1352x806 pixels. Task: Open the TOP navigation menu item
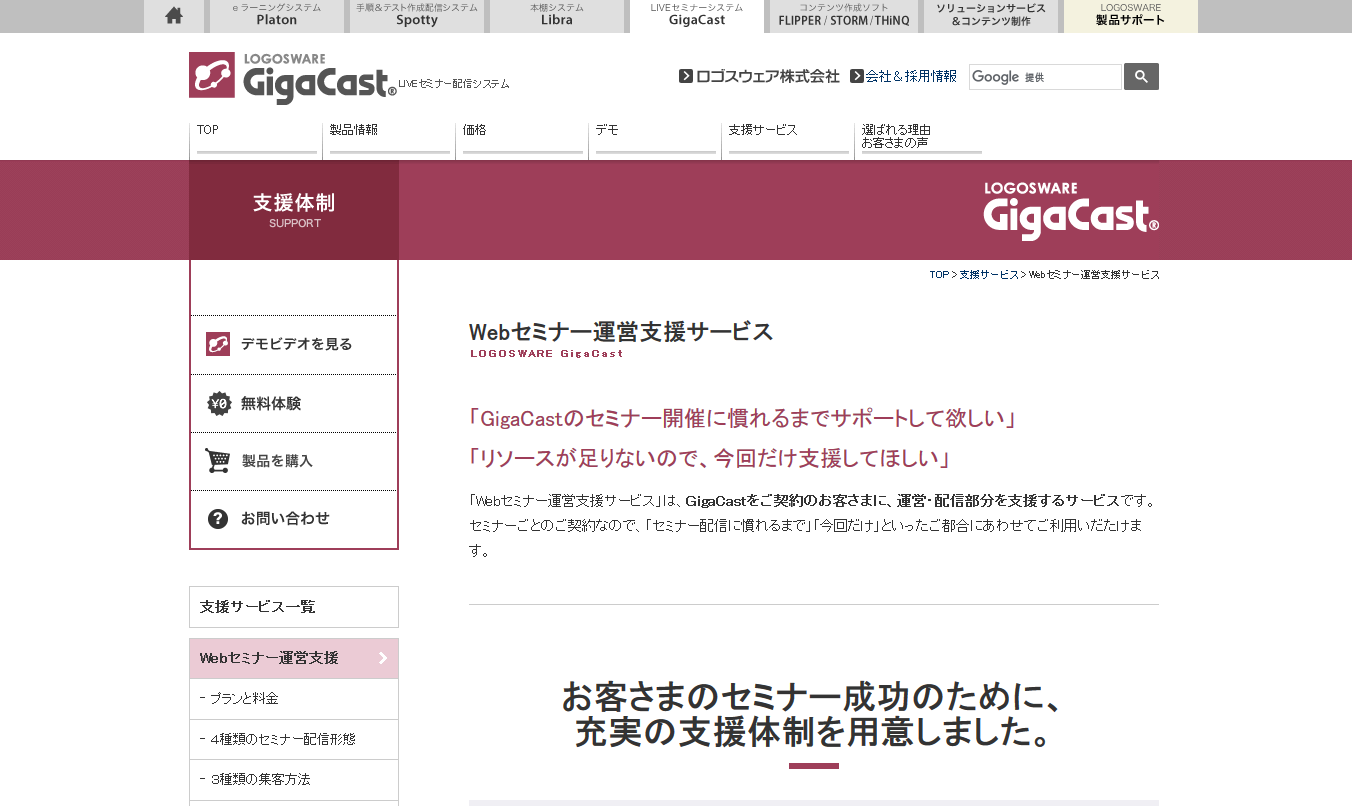(256, 138)
